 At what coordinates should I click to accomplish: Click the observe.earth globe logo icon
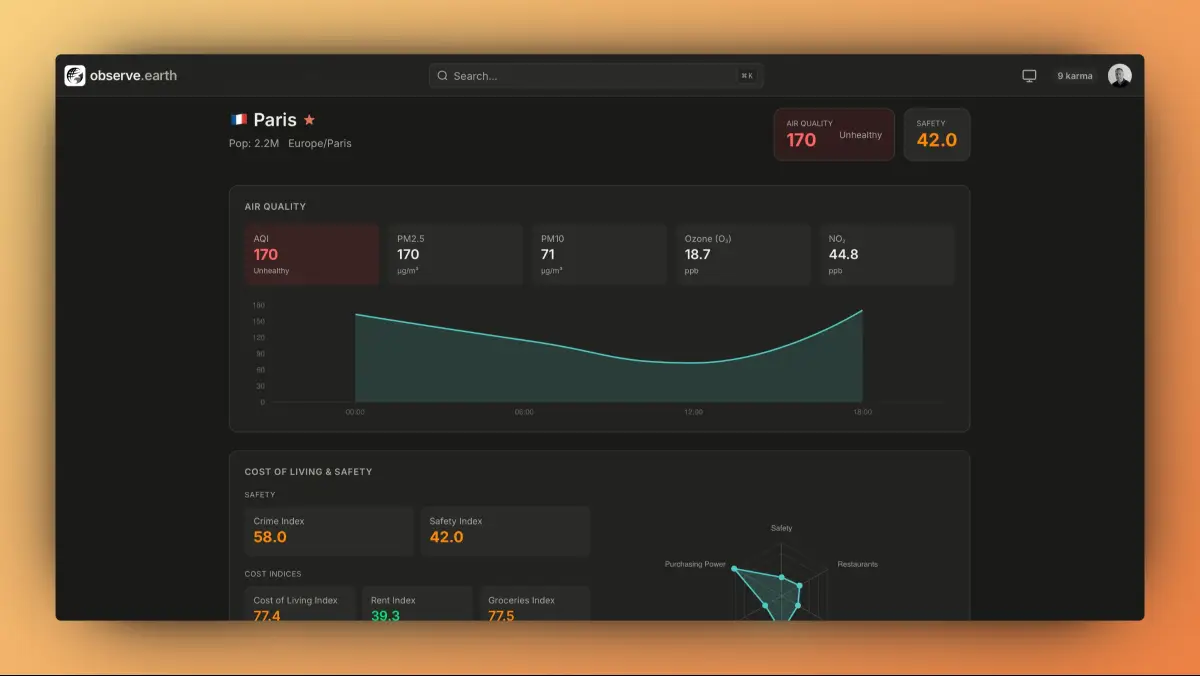tap(75, 76)
